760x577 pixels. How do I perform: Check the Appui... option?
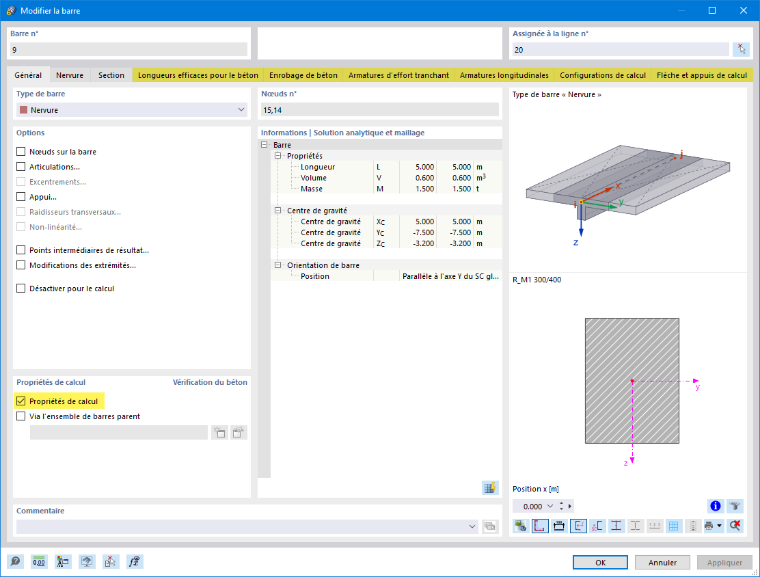(21, 197)
